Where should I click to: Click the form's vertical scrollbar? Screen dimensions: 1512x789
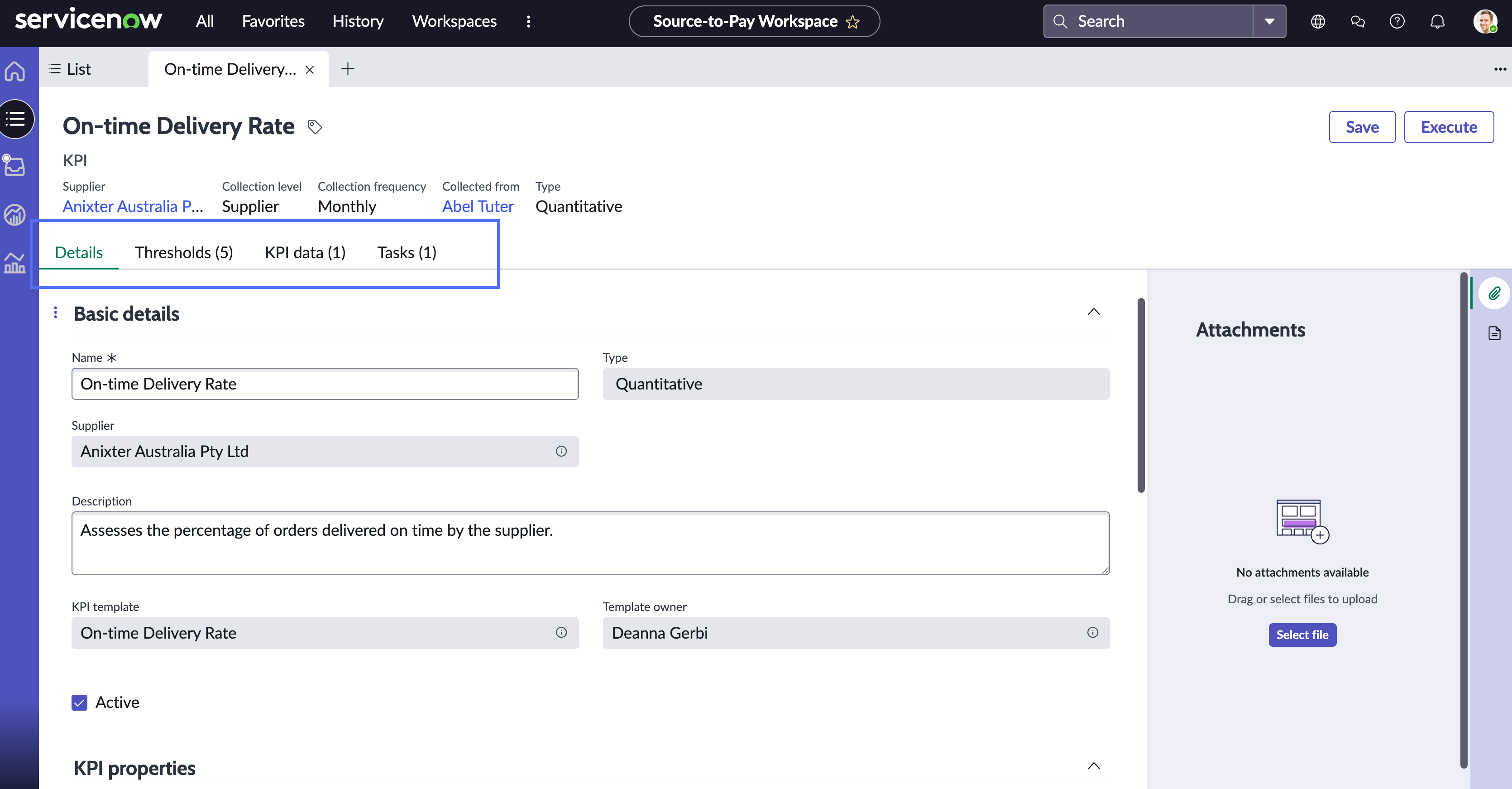point(1141,394)
